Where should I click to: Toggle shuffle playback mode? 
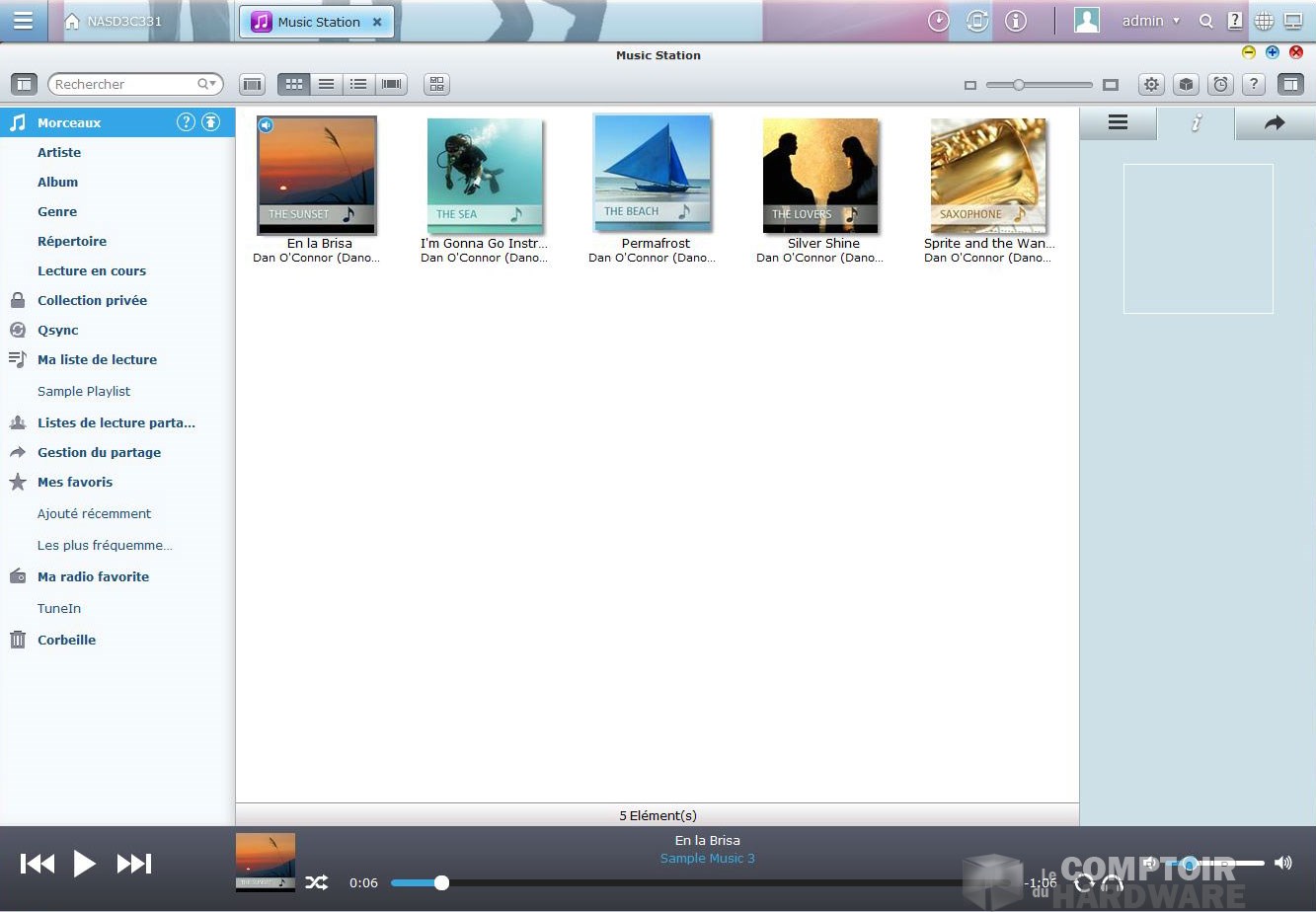[x=316, y=882]
